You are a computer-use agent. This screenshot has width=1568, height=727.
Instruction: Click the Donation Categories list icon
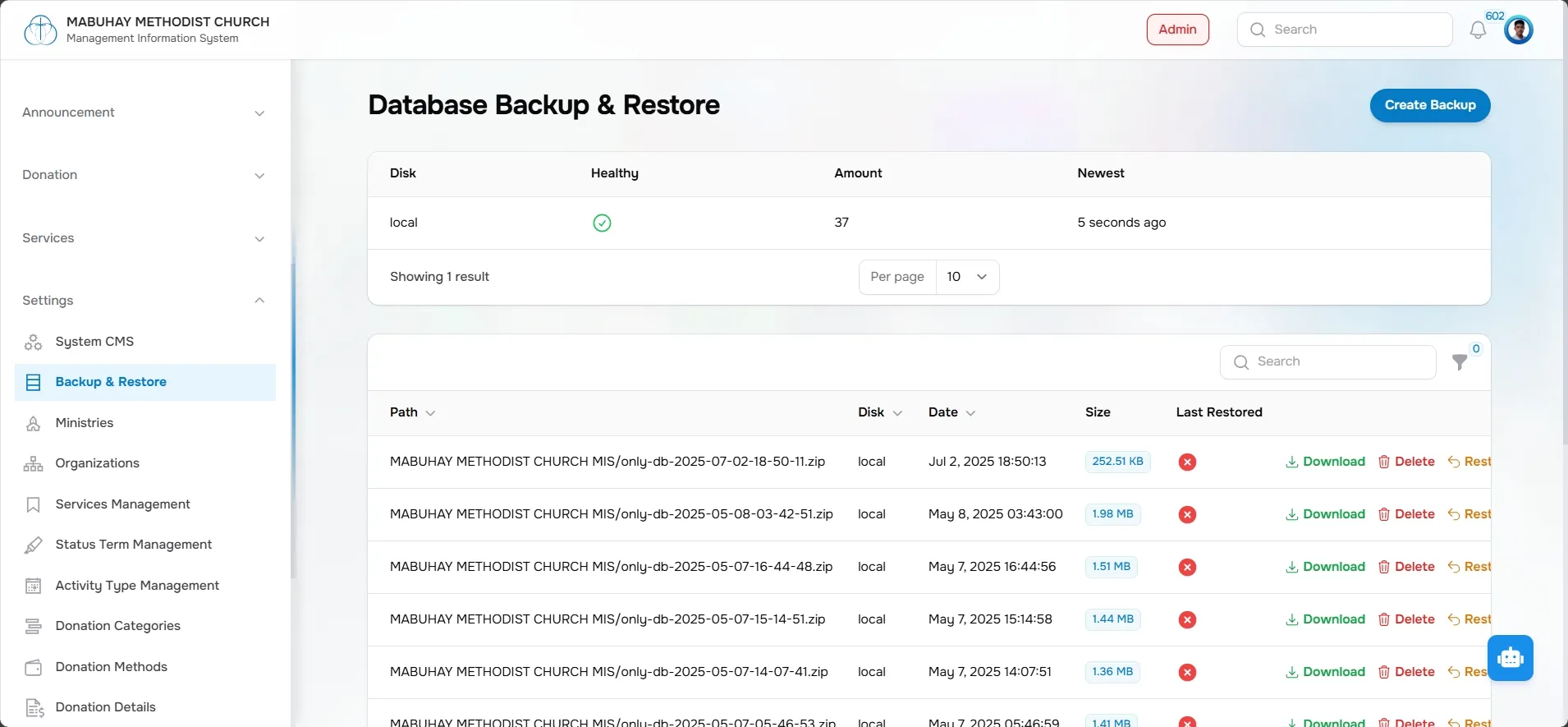point(33,626)
